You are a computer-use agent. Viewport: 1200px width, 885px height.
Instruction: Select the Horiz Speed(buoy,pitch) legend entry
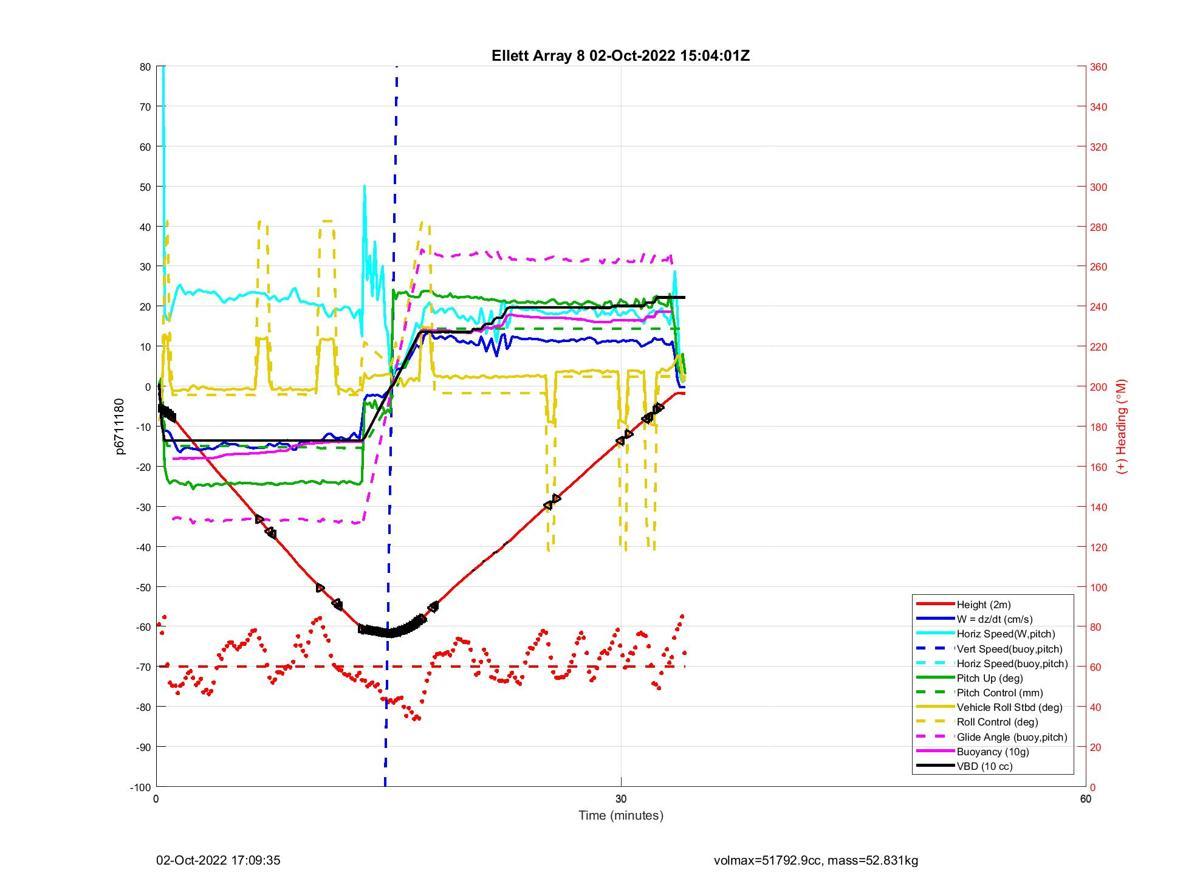click(992, 663)
